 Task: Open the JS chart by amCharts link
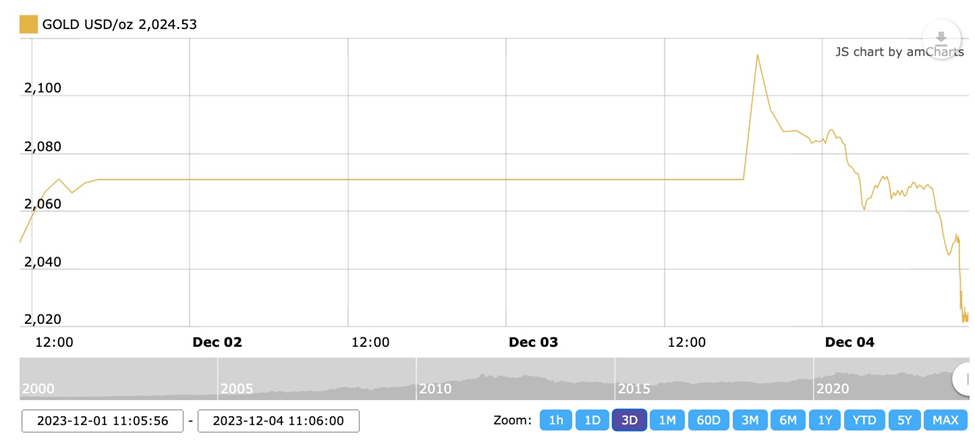click(899, 52)
